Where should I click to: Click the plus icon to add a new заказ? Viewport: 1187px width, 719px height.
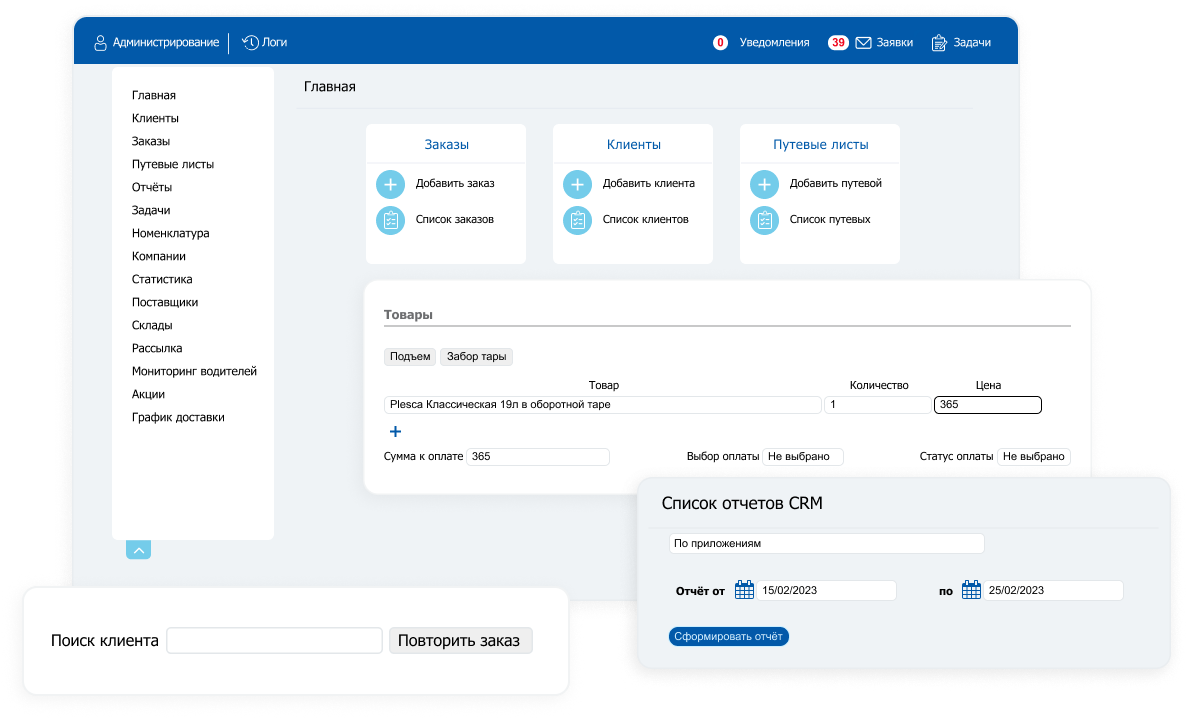coord(390,184)
